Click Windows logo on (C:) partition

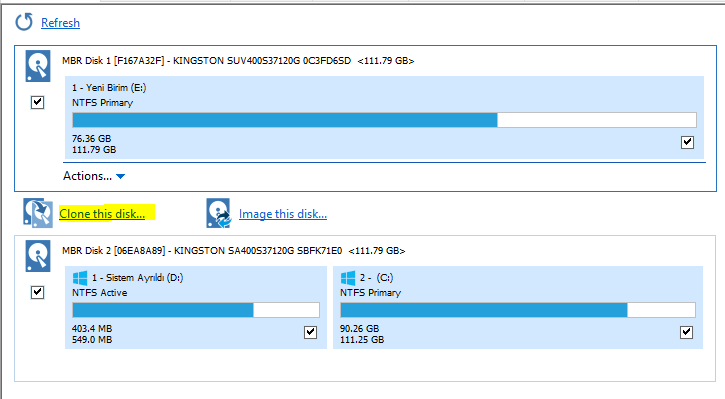point(348,278)
